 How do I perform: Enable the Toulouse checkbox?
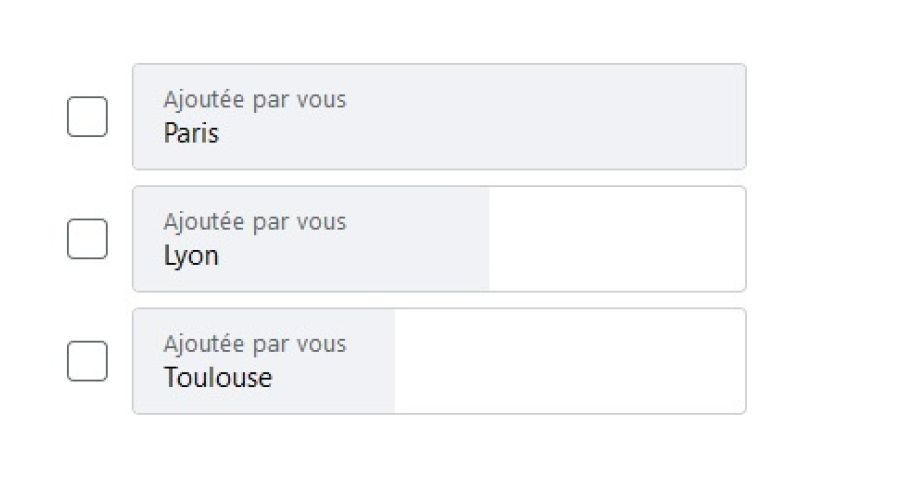pyautogui.click(x=87, y=361)
